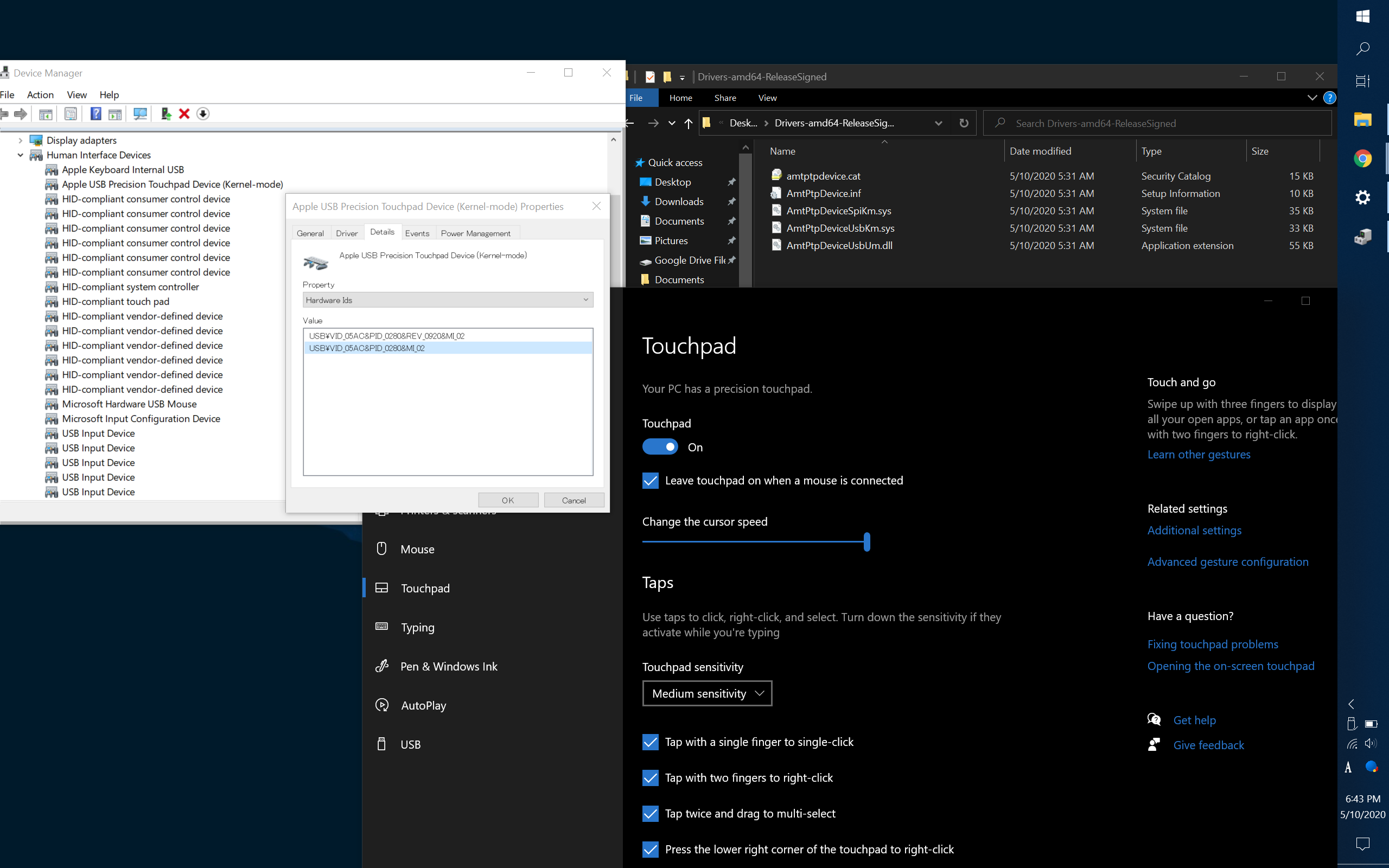Click the up-arrow parent folder icon
Viewport: 1389px width, 868px height.
click(688, 123)
